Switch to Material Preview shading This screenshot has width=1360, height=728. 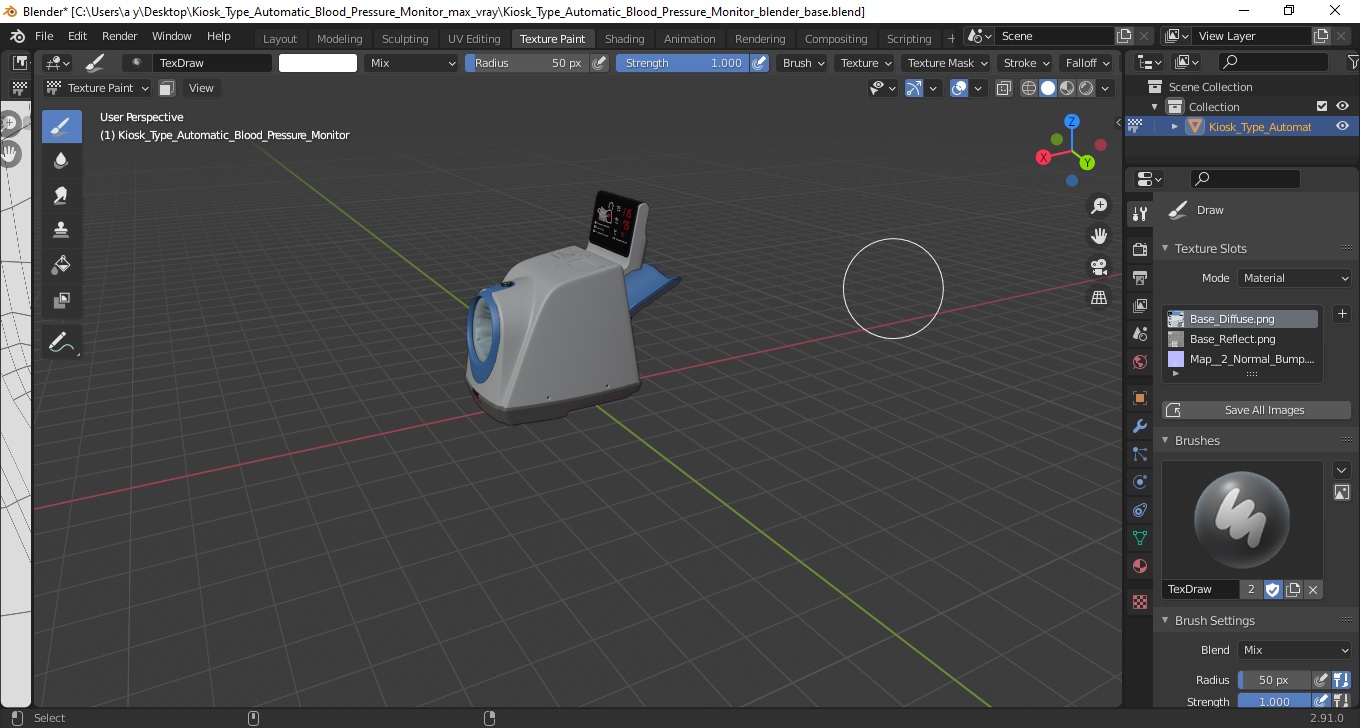tap(1067, 88)
